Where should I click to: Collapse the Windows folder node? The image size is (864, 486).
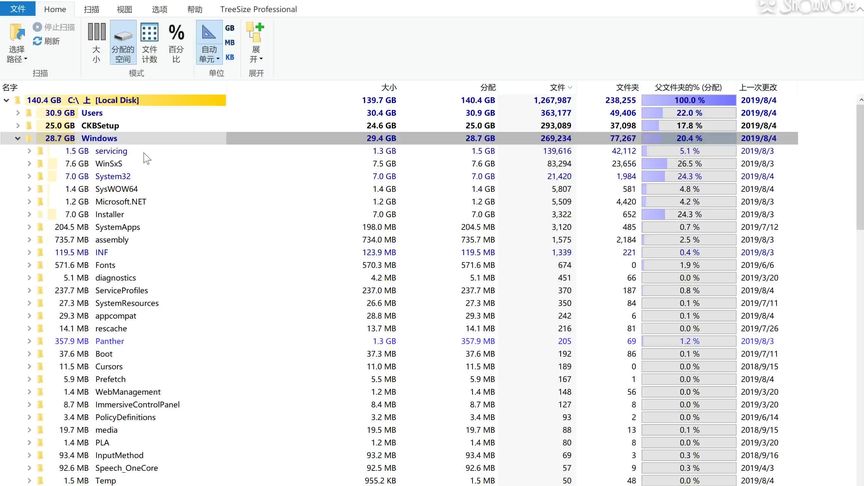[18, 138]
